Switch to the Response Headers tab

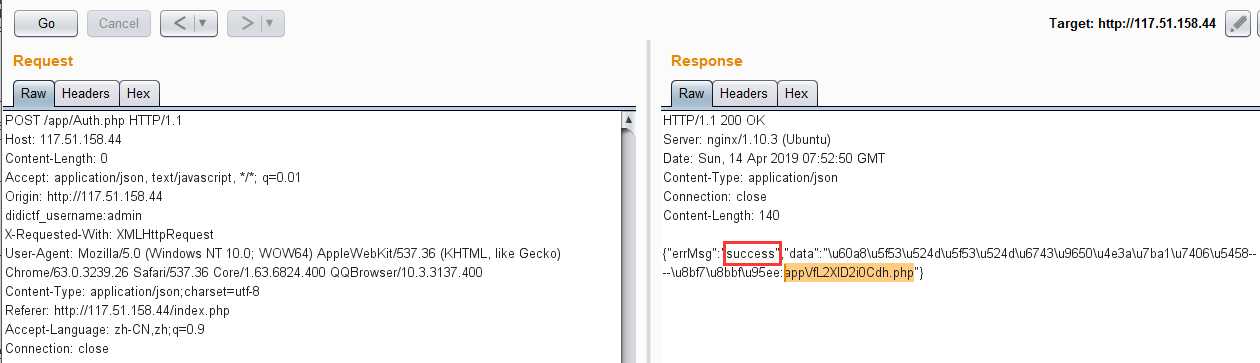[744, 93]
